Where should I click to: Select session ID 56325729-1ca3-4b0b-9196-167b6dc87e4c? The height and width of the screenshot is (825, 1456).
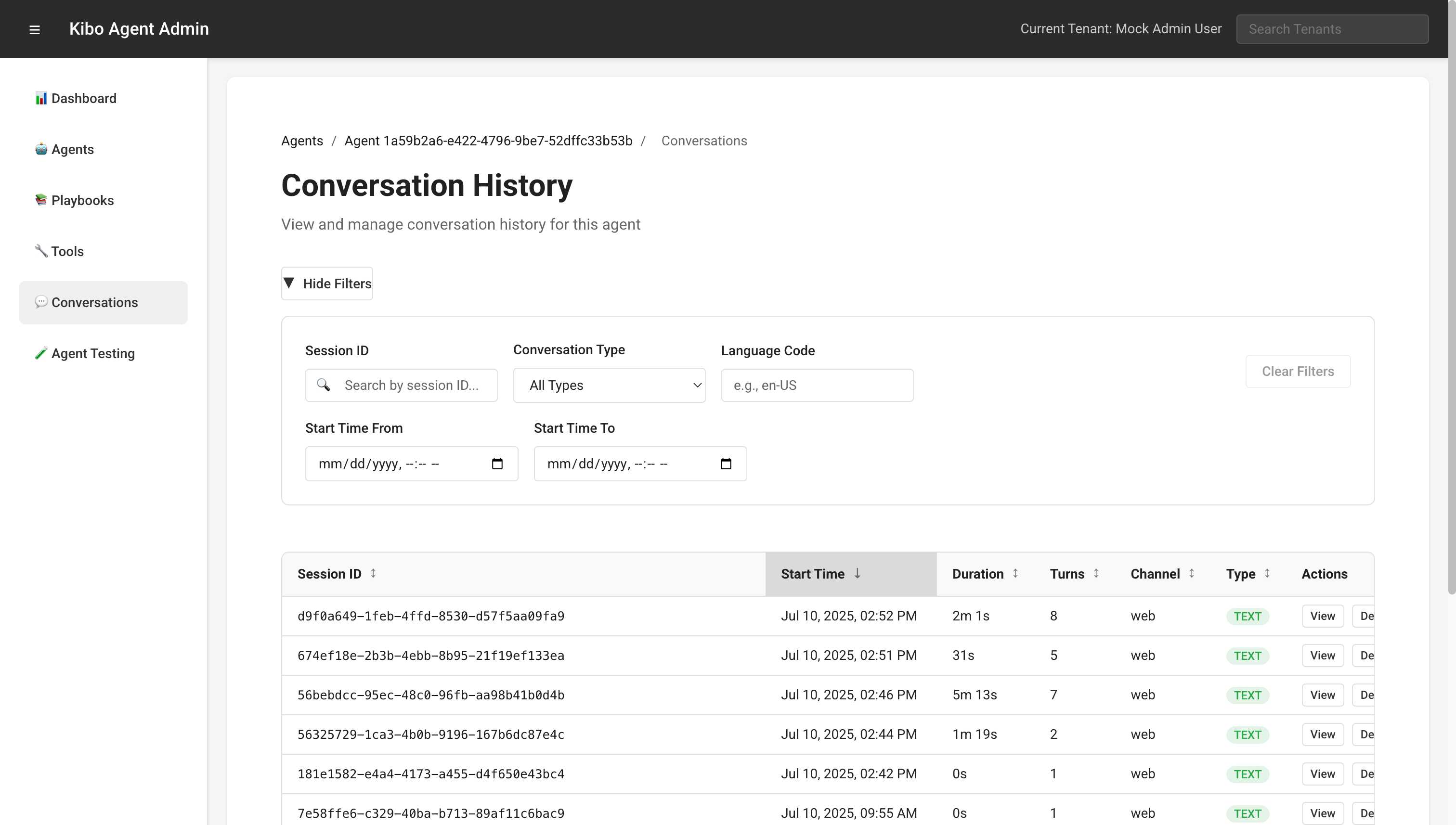coord(431,735)
